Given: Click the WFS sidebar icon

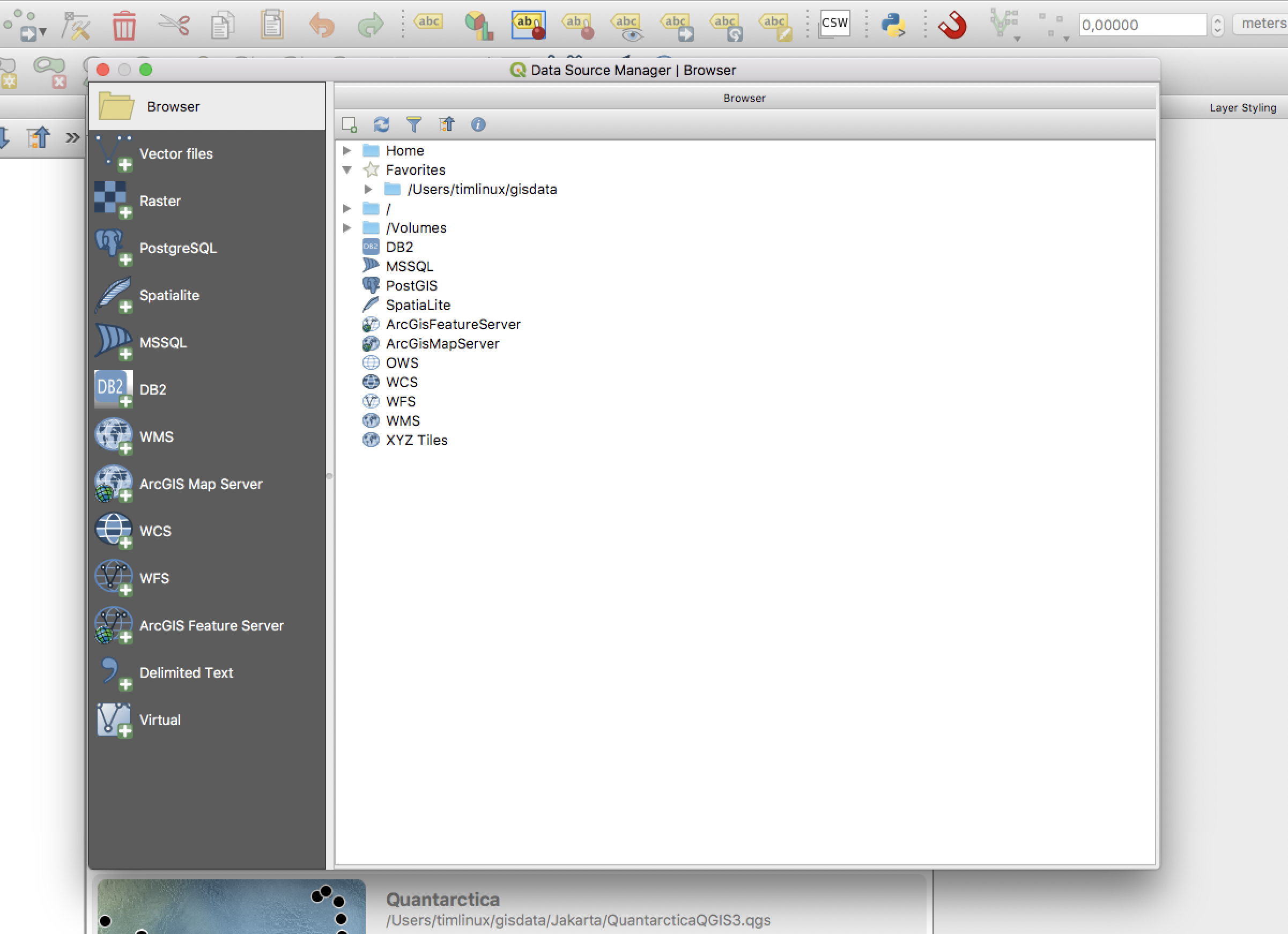Looking at the screenshot, I should 114,578.
